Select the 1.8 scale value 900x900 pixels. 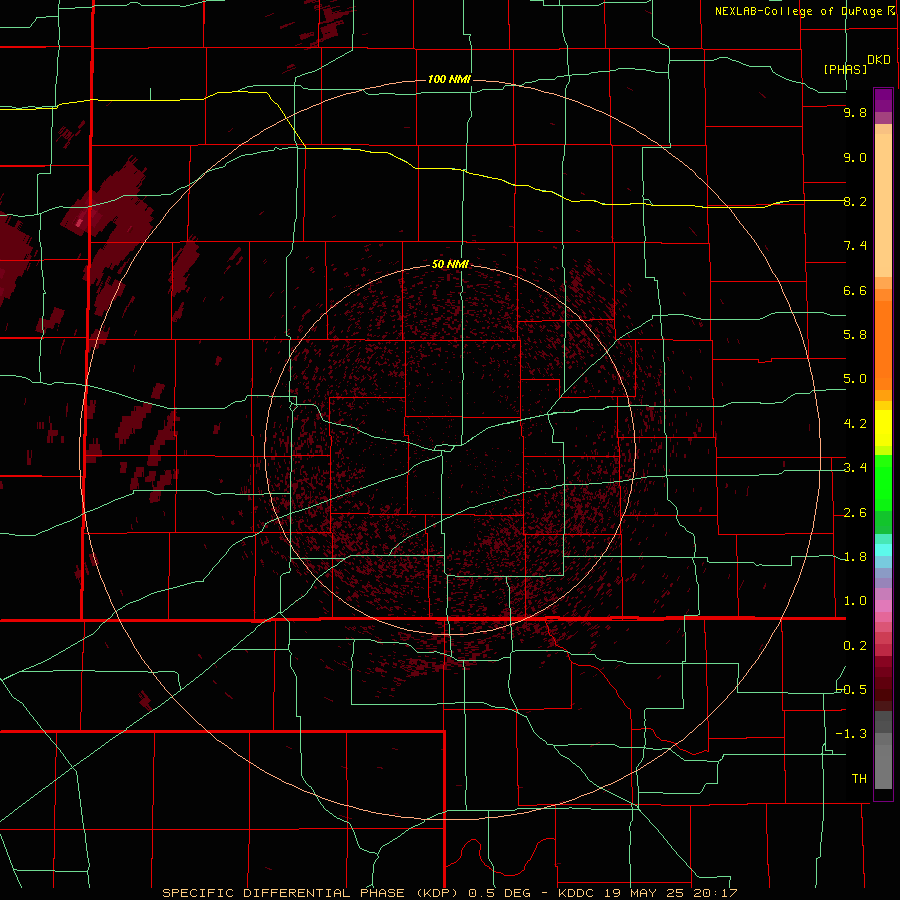tap(855, 557)
